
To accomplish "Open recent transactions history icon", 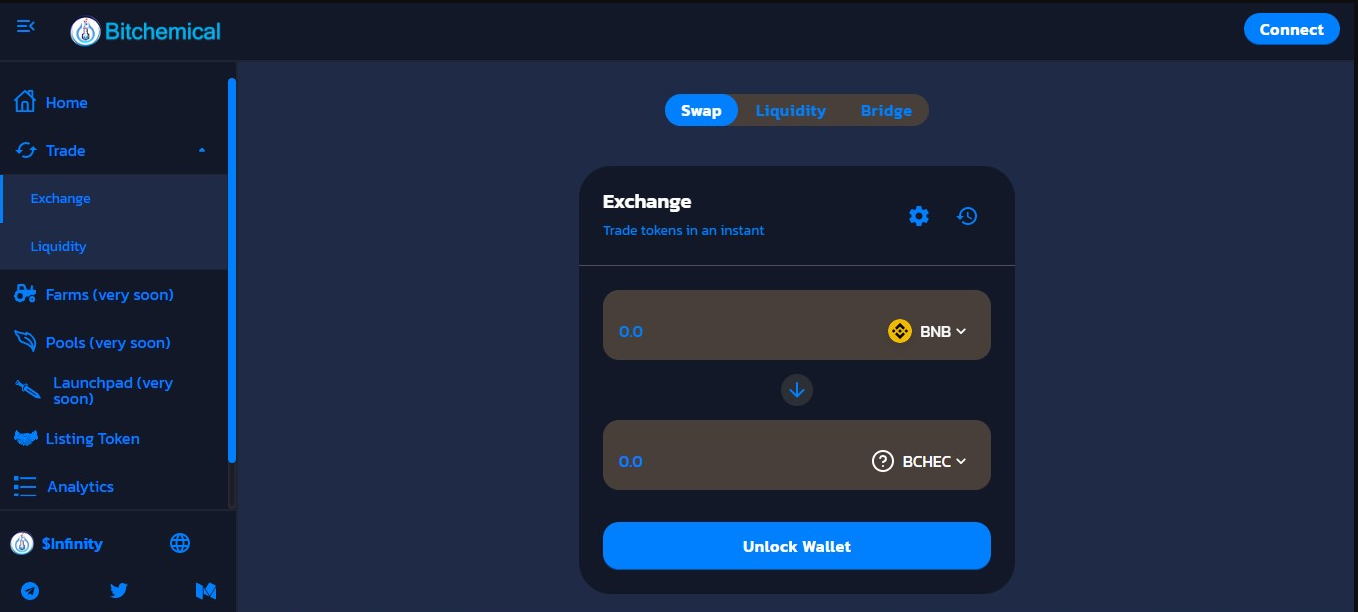I will [x=967, y=216].
